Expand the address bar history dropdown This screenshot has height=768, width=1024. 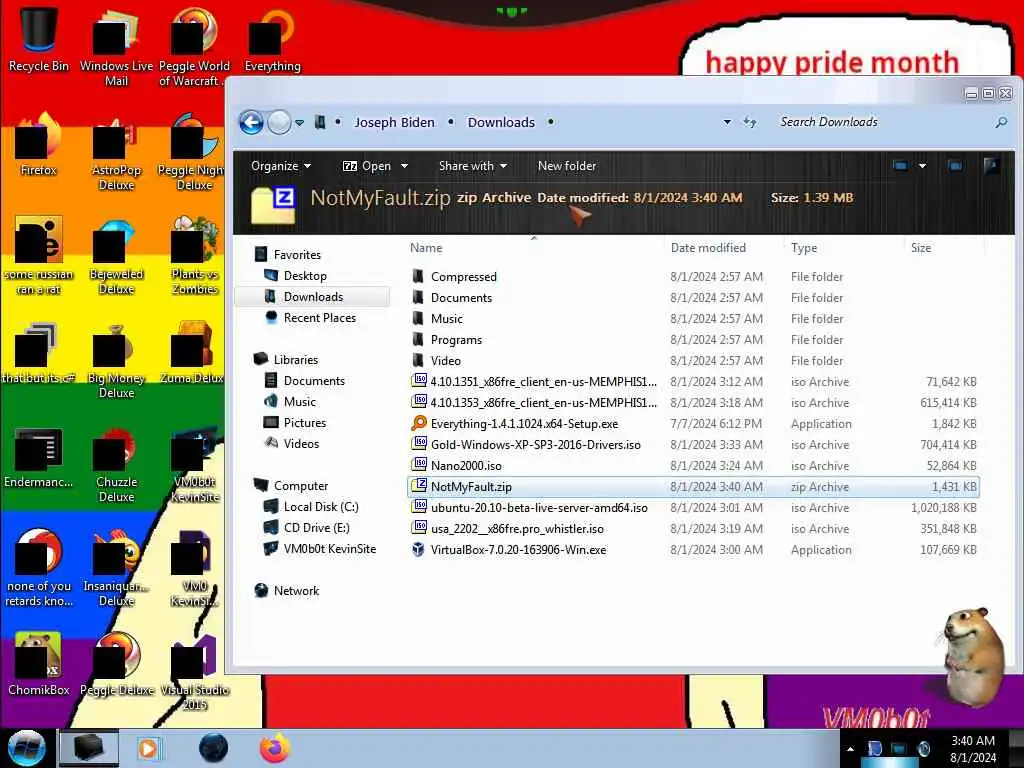click(x=727, y=122)
